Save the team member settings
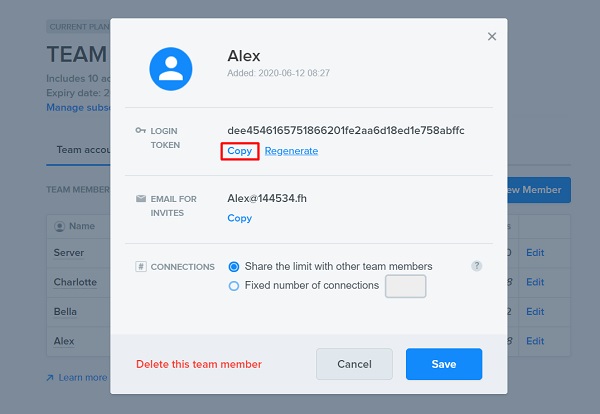Screen dimensions: 600x414 coord(444,364)
